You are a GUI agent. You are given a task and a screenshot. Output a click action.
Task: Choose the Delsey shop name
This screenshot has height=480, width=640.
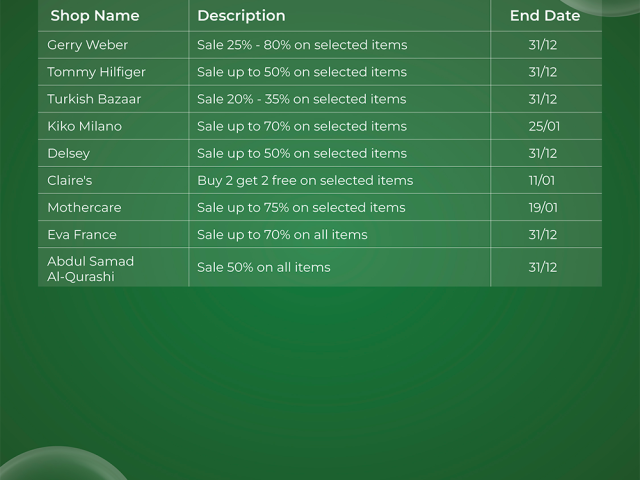(68, 153)
